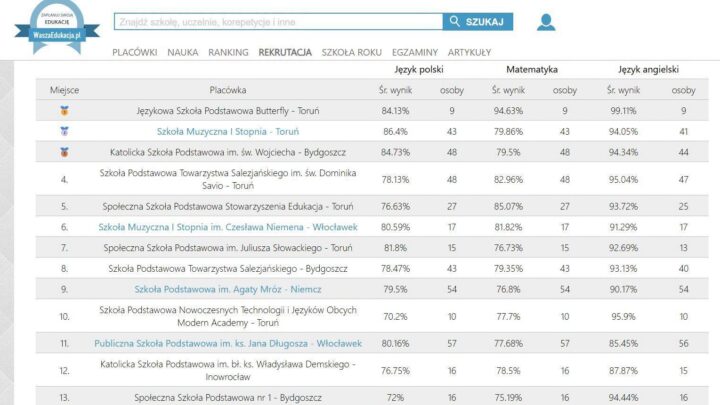Click the 70.2% Polish score cell

(x=395, y=316)
